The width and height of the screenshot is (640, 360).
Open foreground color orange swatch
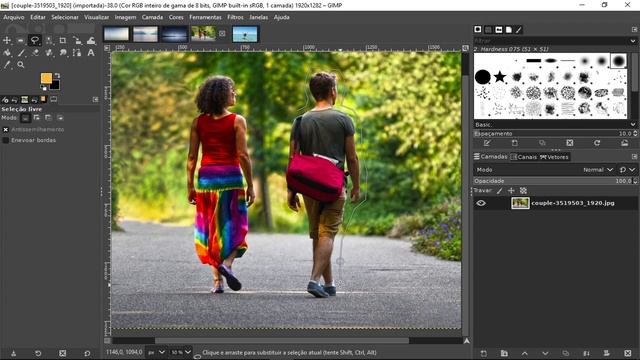[46, 78]
